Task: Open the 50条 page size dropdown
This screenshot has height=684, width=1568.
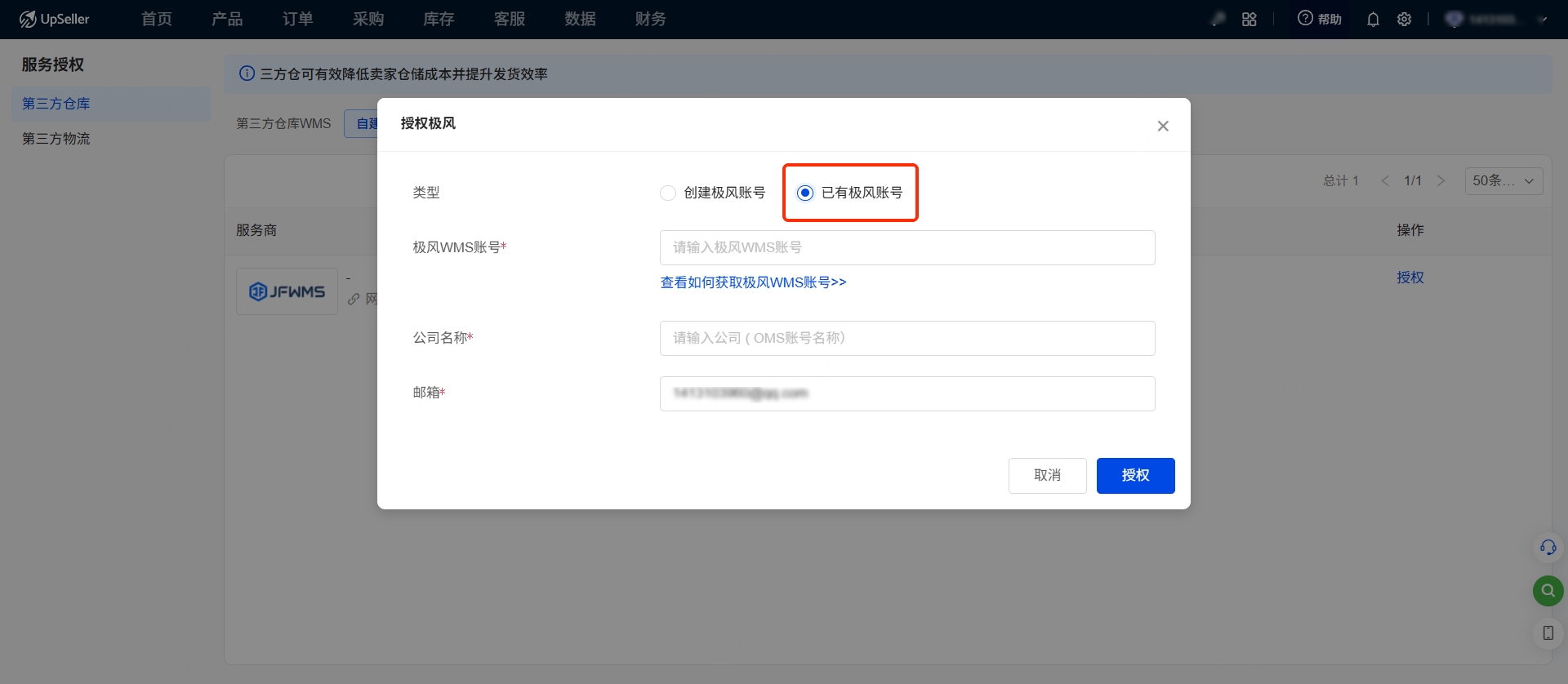Action: pyautogui.click(x=1503, y=181)
